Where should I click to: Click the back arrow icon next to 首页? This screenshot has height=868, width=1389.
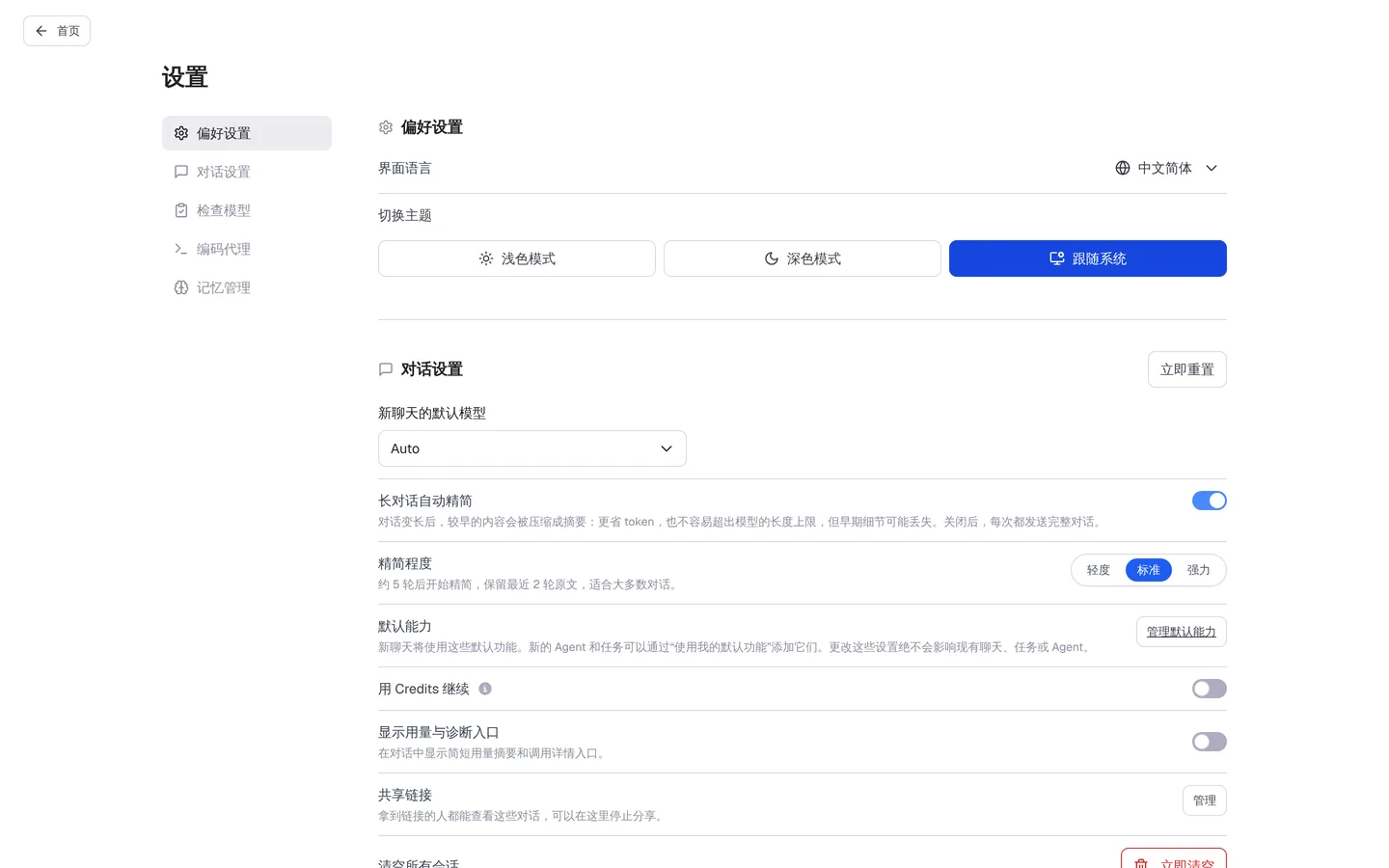tap(41, 31)
